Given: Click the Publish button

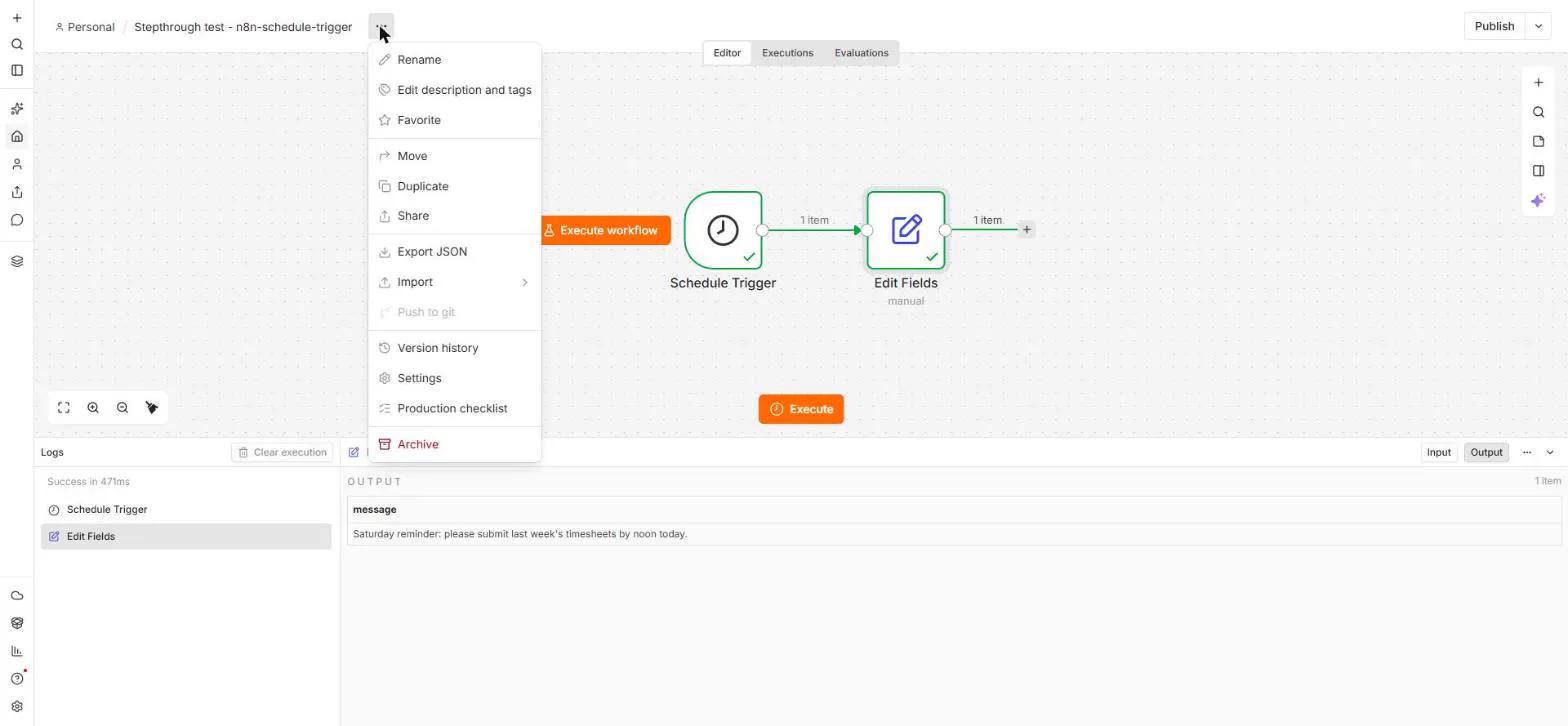Looking at the screenshot, I should tap(1494, 26).
